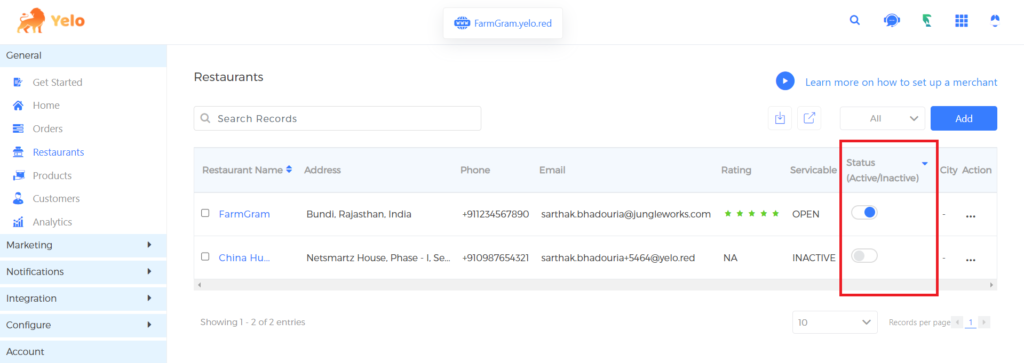Tick the FarmGram row checkbox
The image size is (1024, 363).
(x=205, y=213)
